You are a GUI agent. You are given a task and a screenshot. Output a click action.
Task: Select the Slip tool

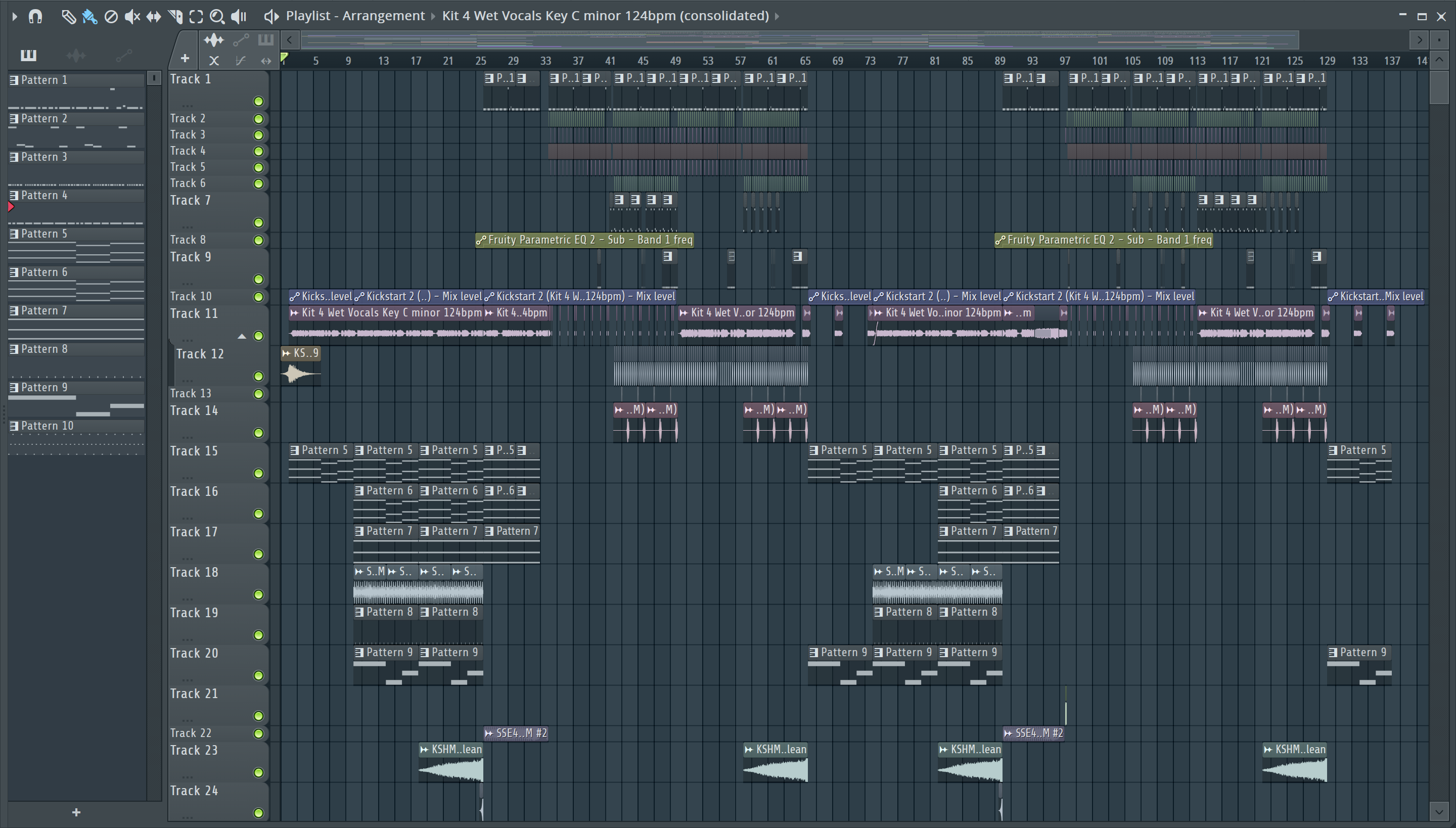click(x=154, y=17)
